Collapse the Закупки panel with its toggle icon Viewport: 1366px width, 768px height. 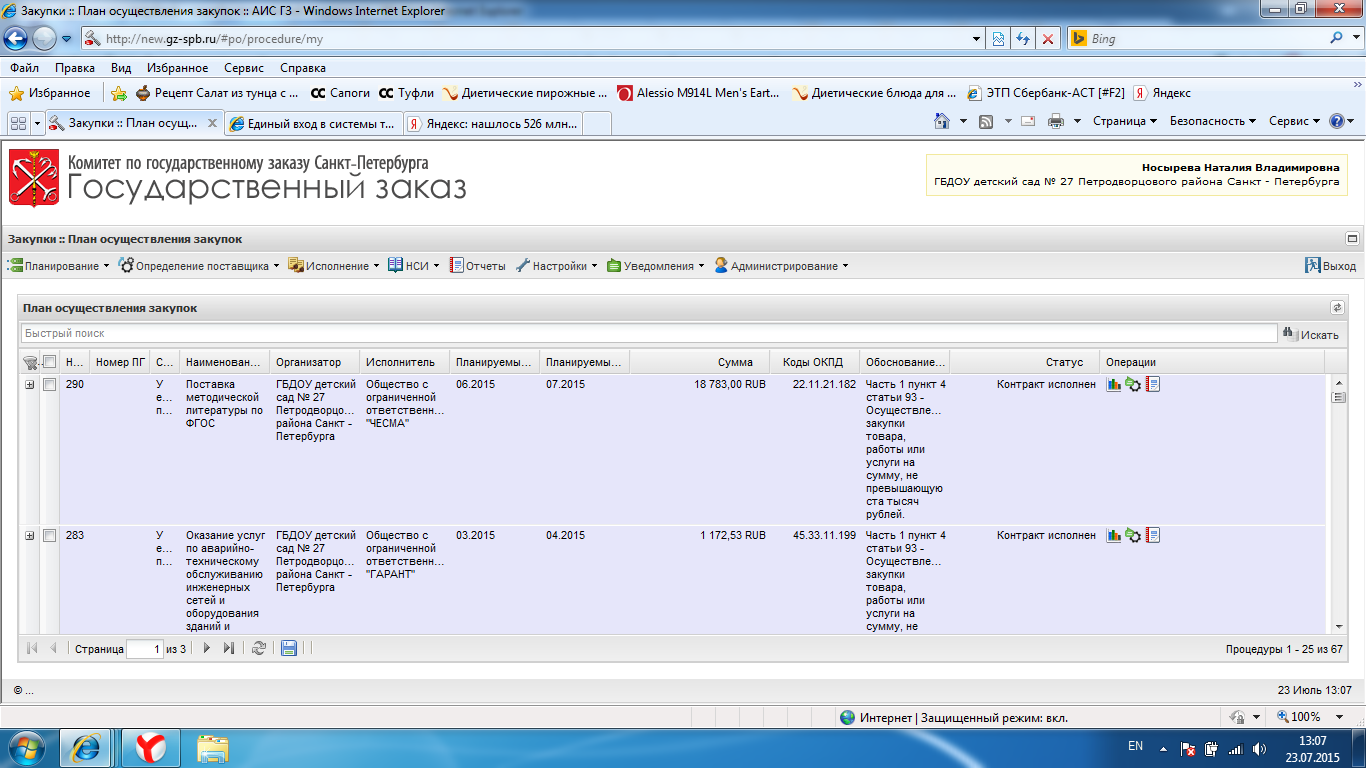1352,239
